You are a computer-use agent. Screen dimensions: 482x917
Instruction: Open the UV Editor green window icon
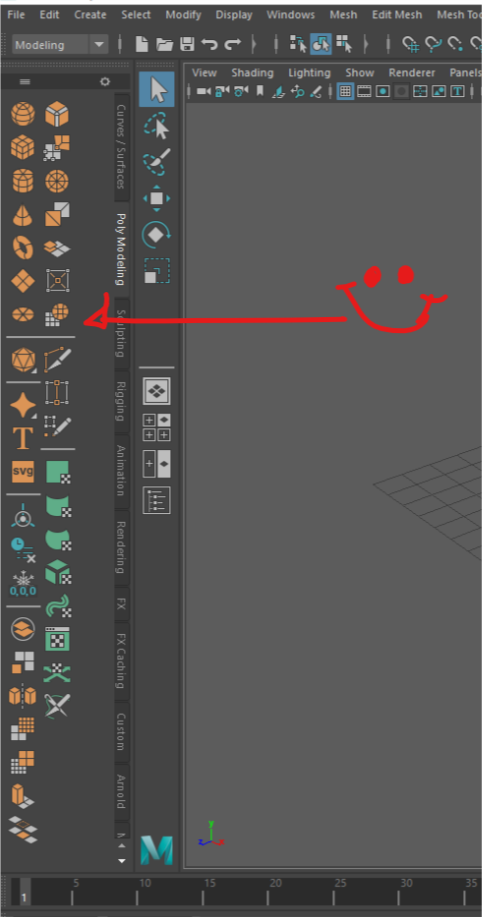[57, 639]
